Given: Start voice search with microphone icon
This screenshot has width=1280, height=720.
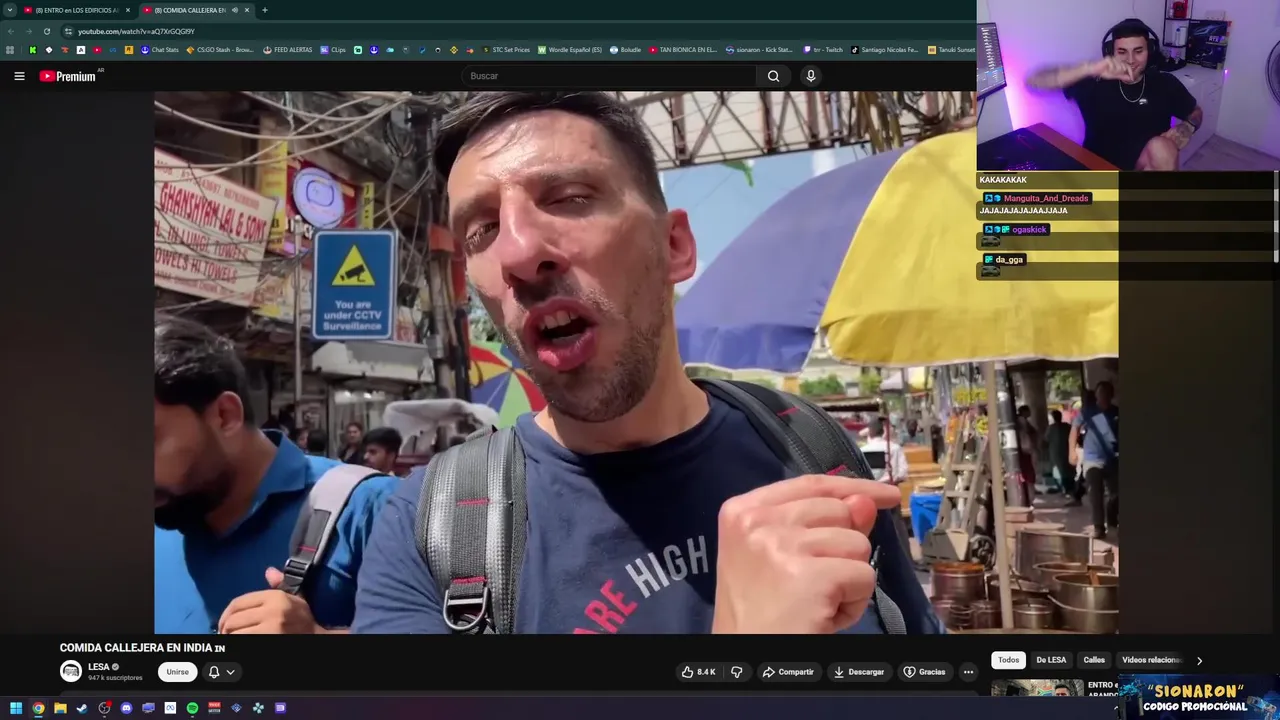Looking at the screenshot, I should click(x=811, y=76).
